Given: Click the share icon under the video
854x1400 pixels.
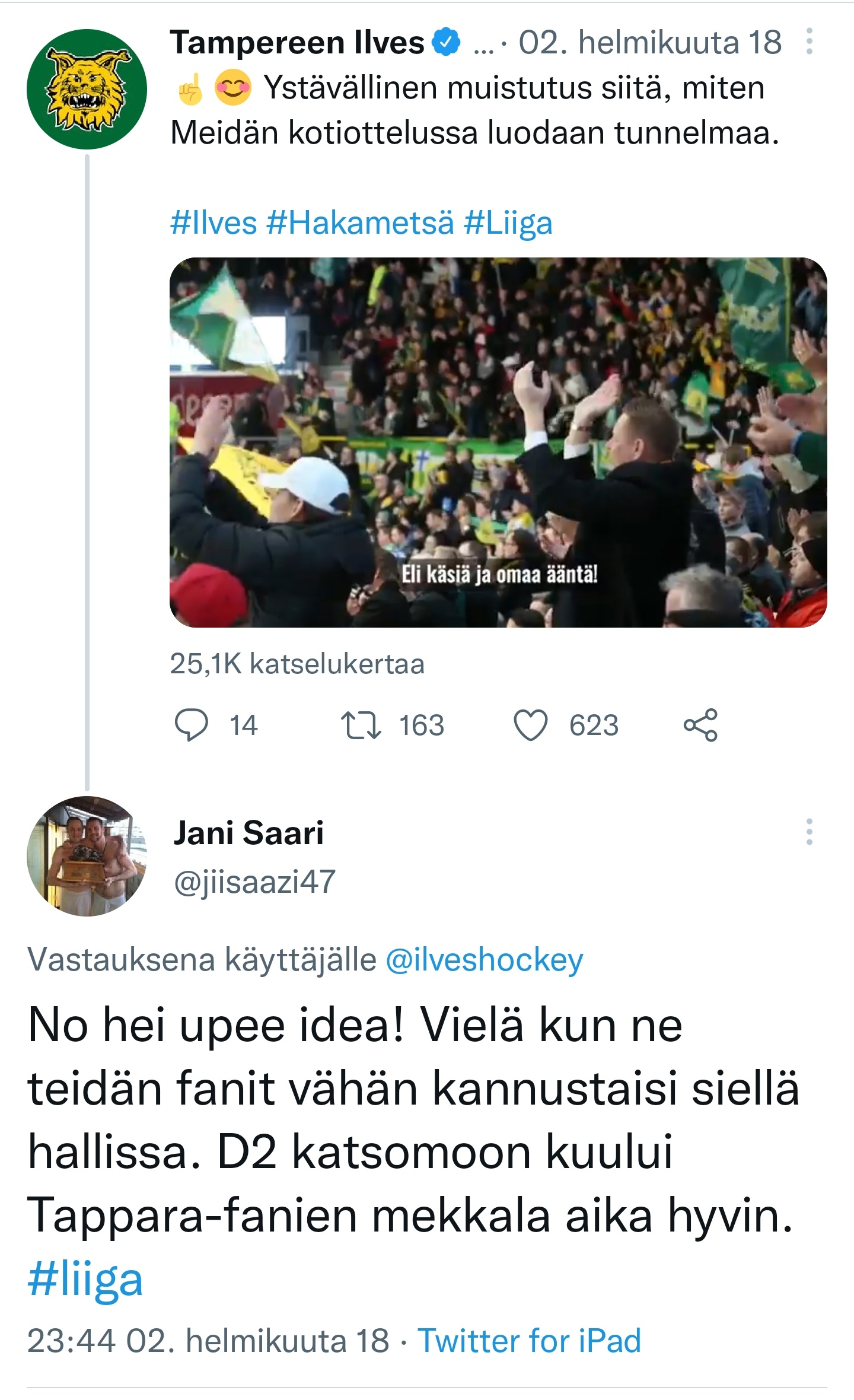Looking at the screenshot, I should [700, 725].
